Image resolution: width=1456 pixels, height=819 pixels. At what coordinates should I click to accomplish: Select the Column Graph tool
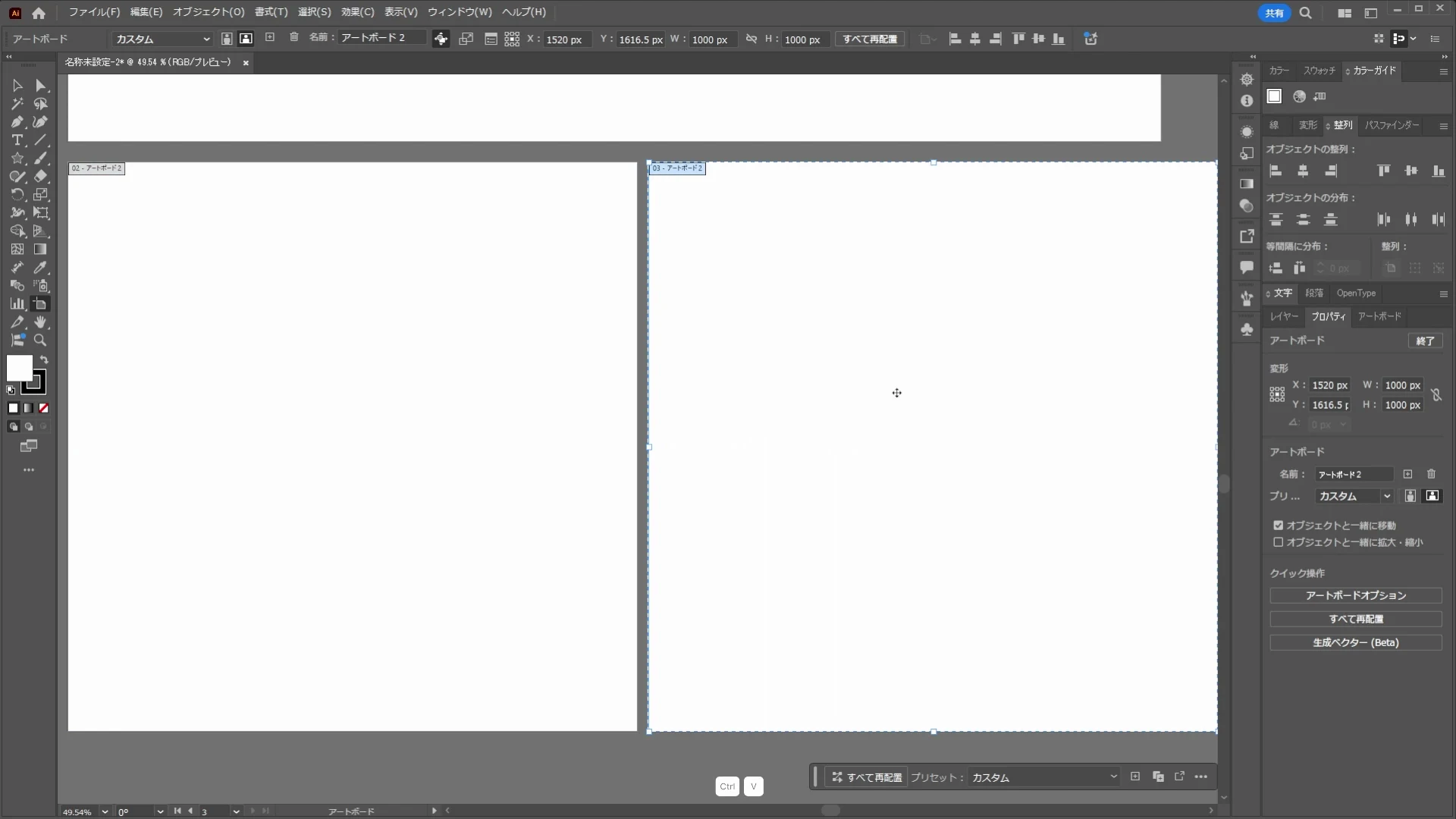click(17, 304)
